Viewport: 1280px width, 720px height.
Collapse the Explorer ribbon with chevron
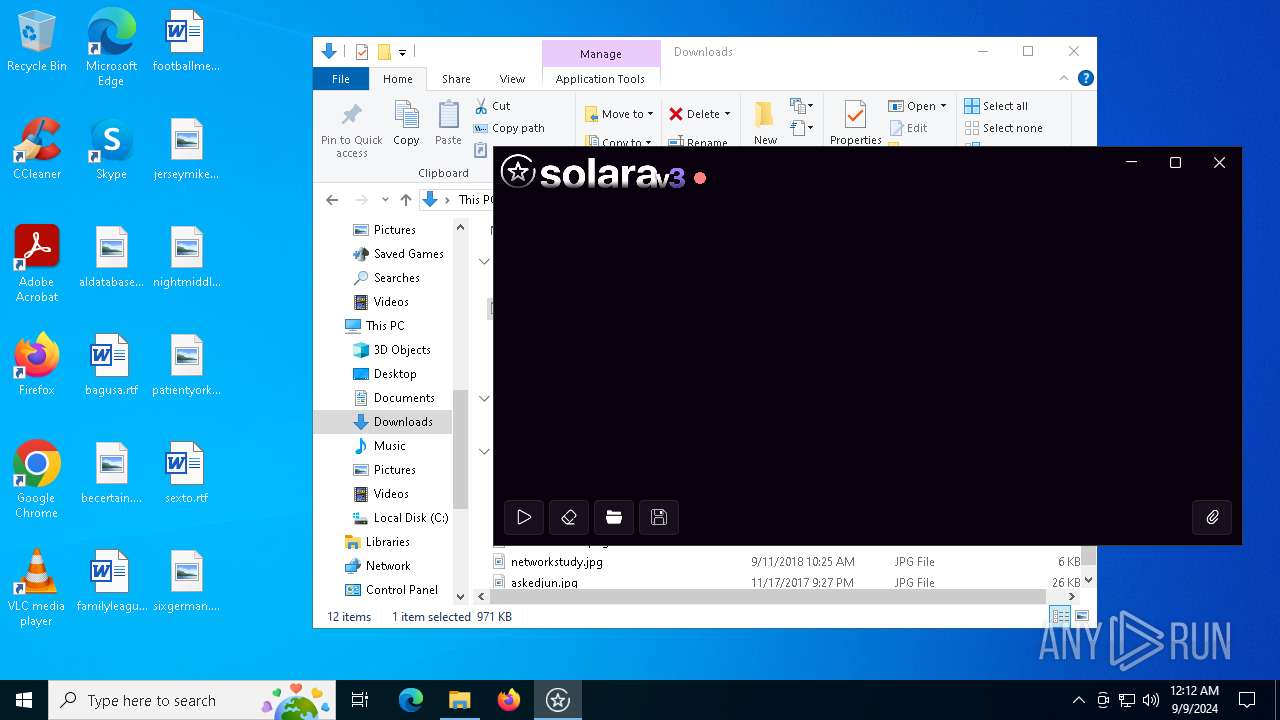pyautogui.click(x=1064, y=78)
